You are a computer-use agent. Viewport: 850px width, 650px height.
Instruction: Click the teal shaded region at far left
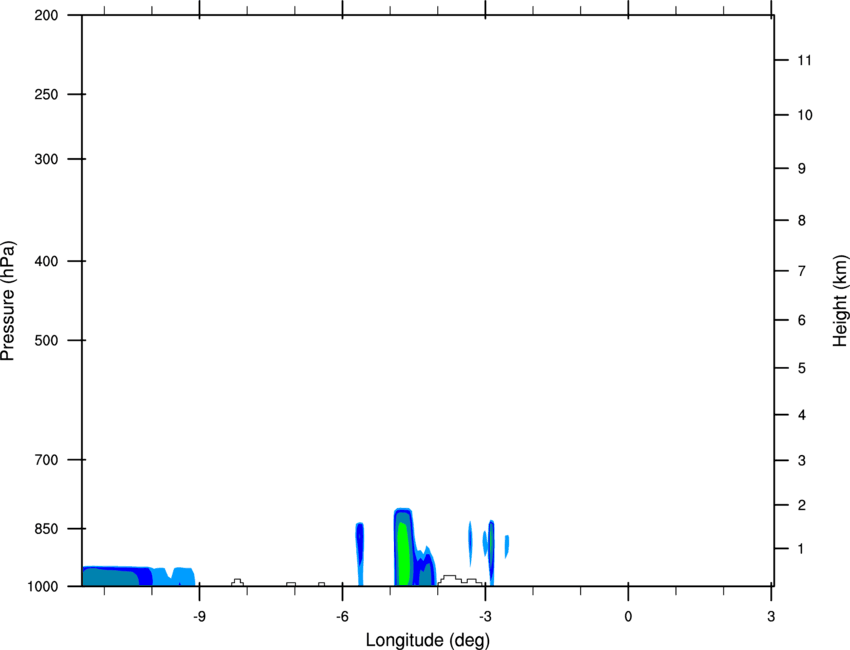coord(110,577)
